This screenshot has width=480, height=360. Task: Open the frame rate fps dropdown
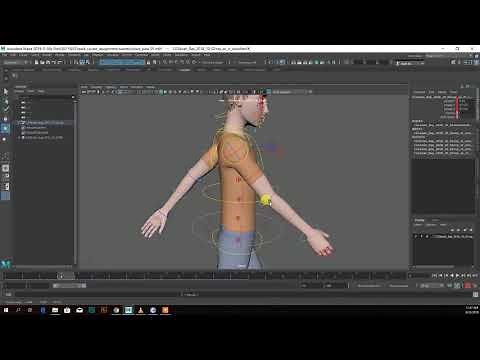431,286
